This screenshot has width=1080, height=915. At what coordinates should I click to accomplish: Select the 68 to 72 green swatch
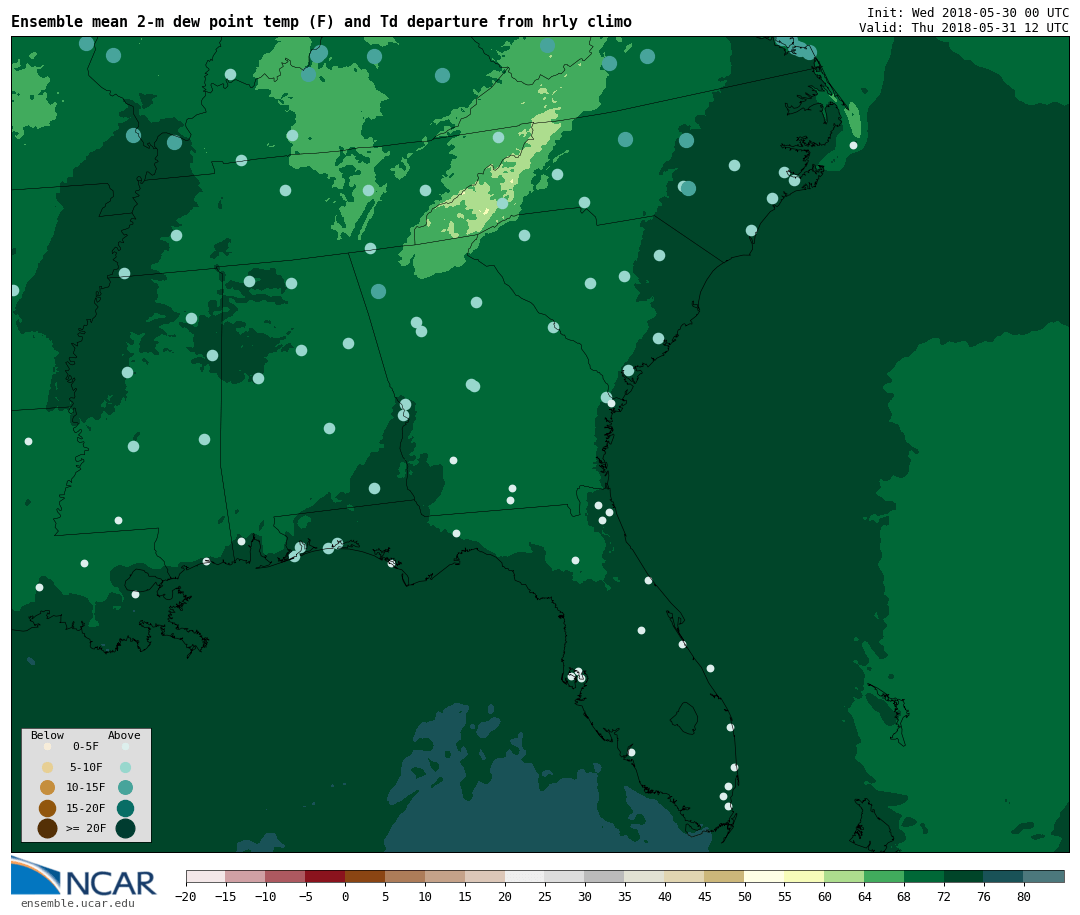(924, 876)
